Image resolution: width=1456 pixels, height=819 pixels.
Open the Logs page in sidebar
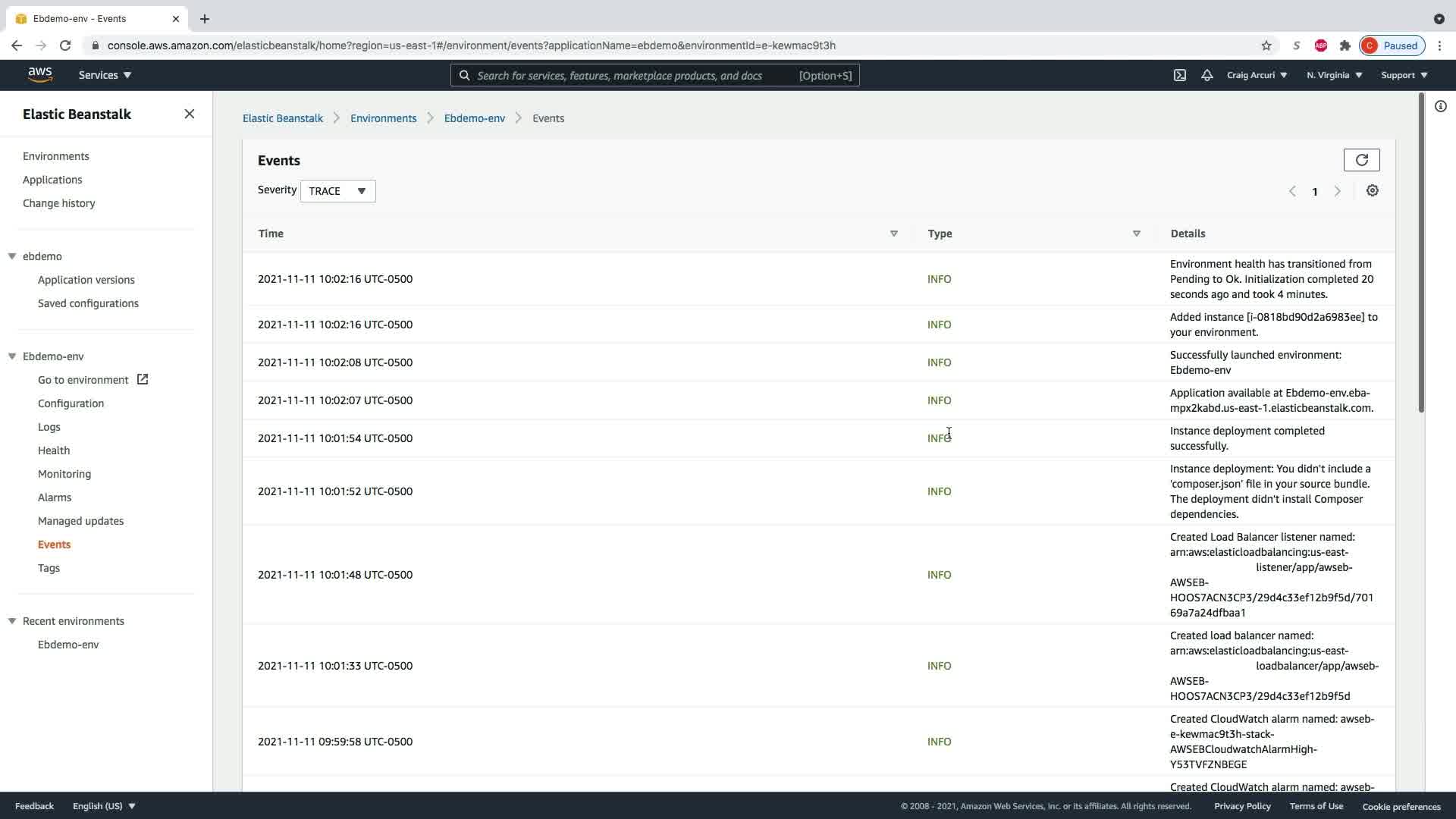pyautogui.click(x=49, y=427)
